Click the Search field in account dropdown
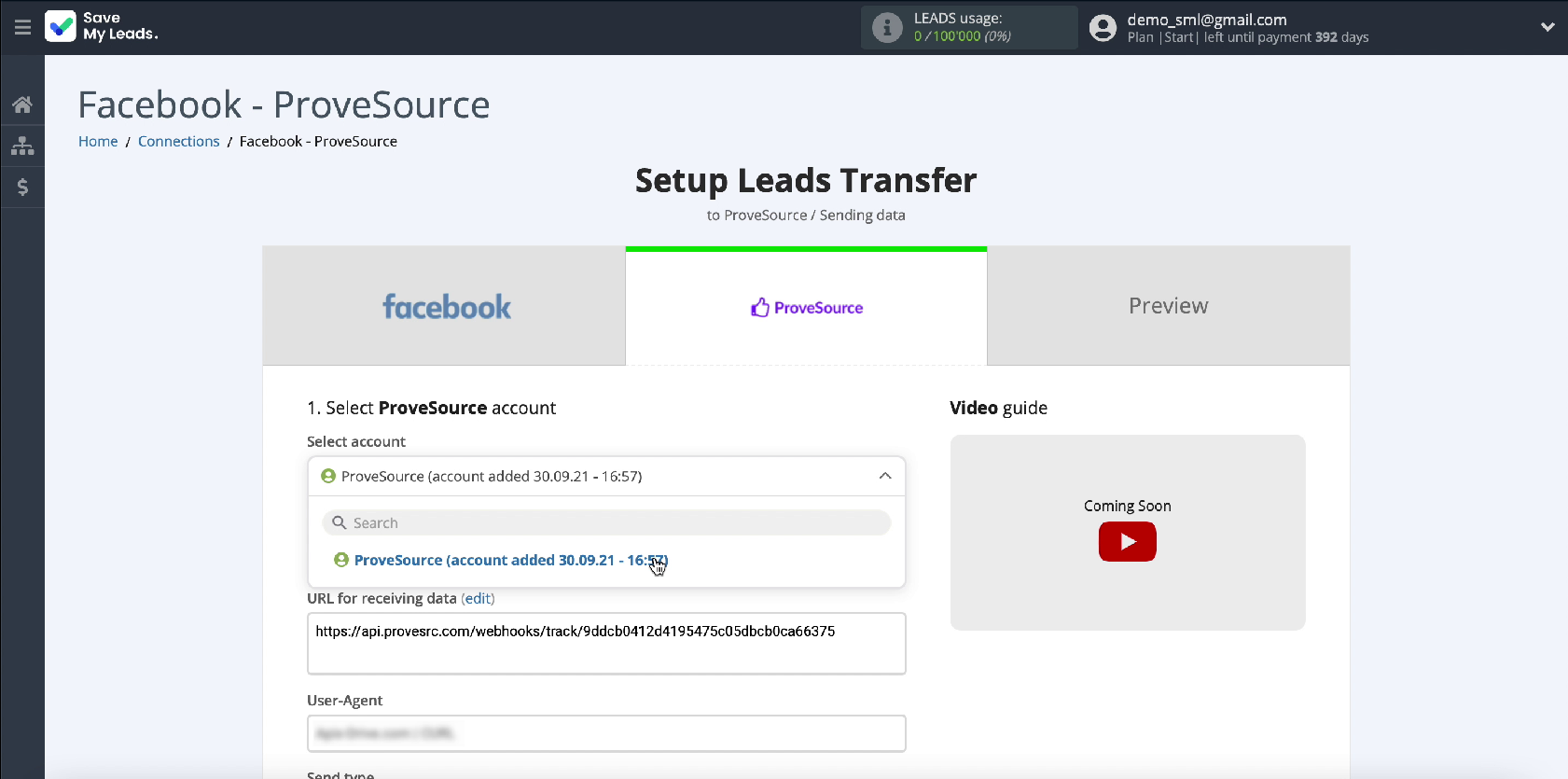 point(606,522)
